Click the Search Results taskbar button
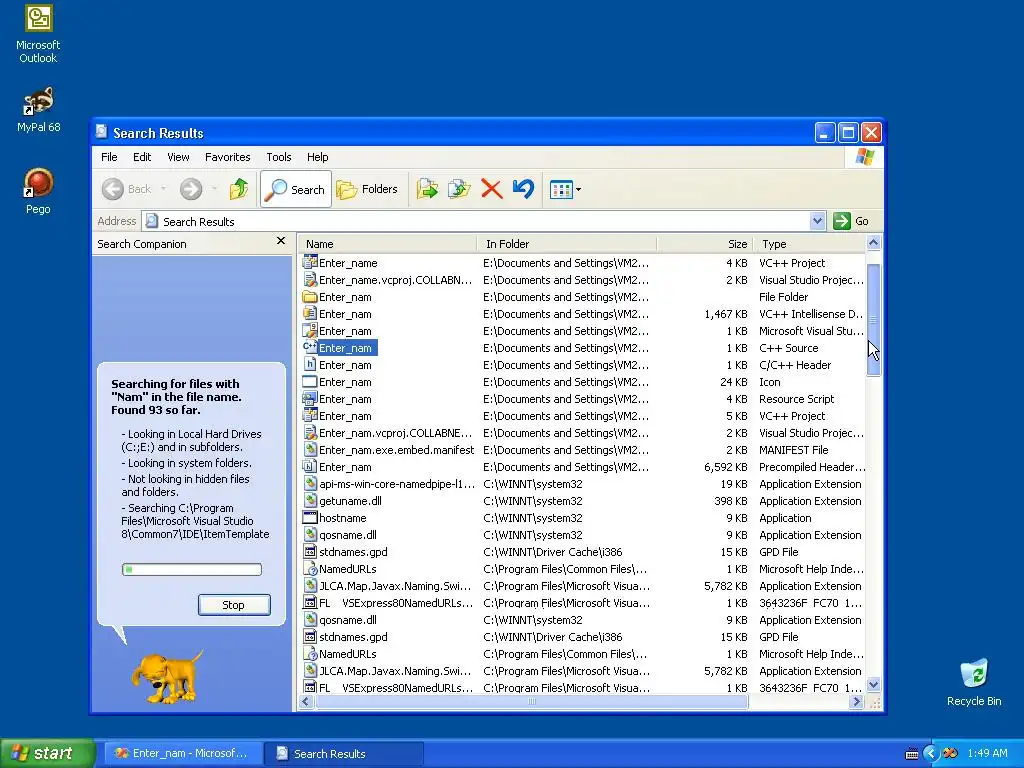Viewport: 1024px width, 768px height. tap(344, 754)
